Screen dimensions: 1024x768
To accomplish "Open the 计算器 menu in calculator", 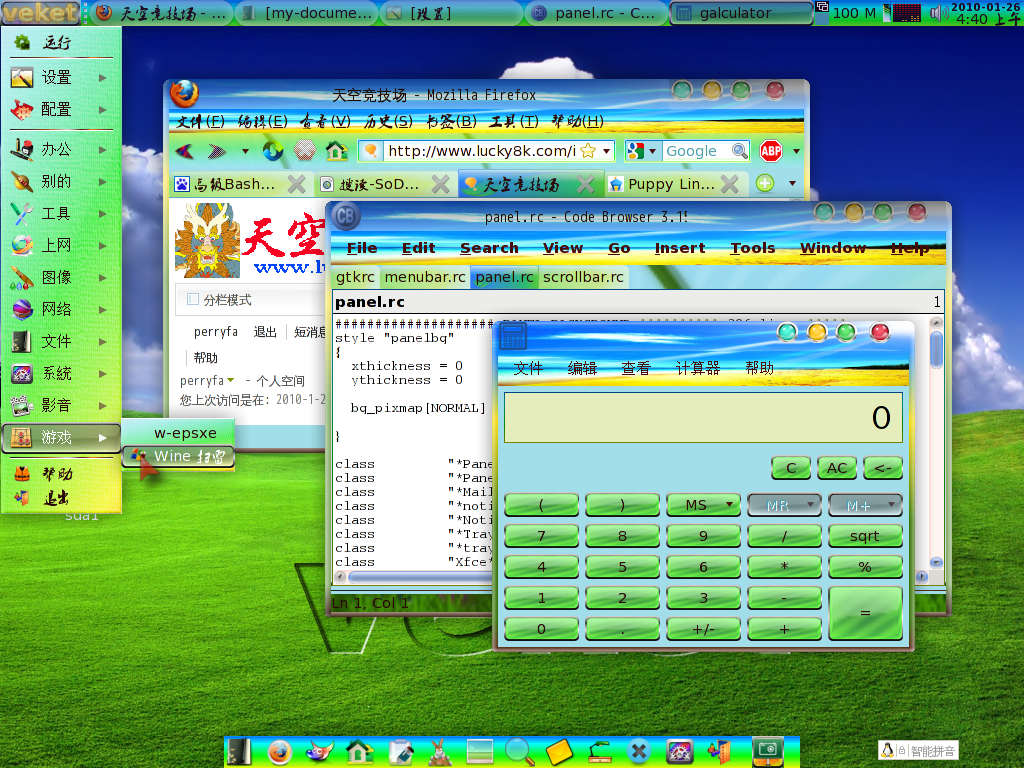I will 697,368.
